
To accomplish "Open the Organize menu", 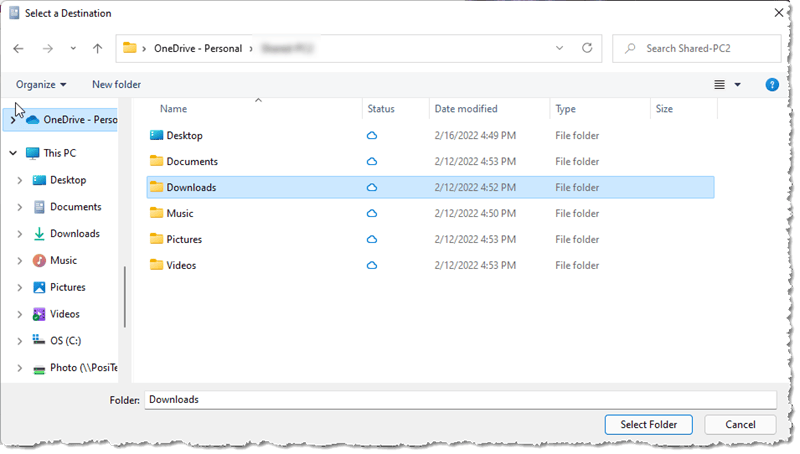I will click(x=41, y=85).
